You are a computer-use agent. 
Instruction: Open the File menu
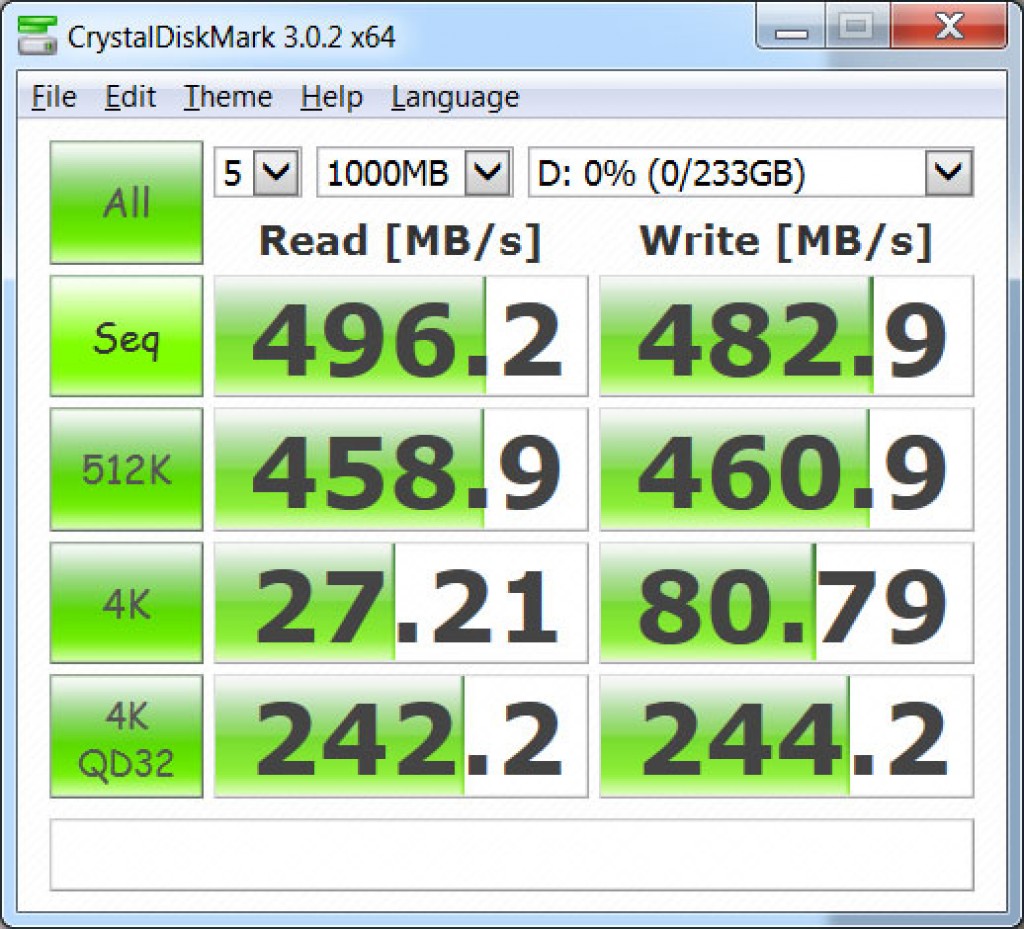click(x=54, y=97)
